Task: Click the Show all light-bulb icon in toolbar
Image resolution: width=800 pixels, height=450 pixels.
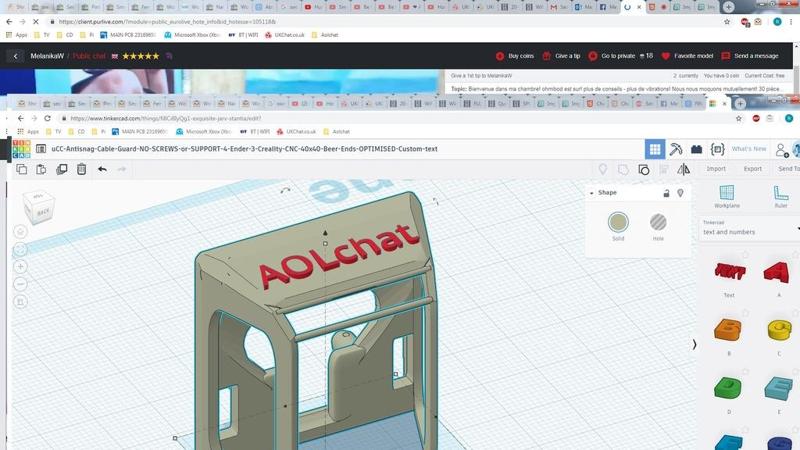Action: 603,169
